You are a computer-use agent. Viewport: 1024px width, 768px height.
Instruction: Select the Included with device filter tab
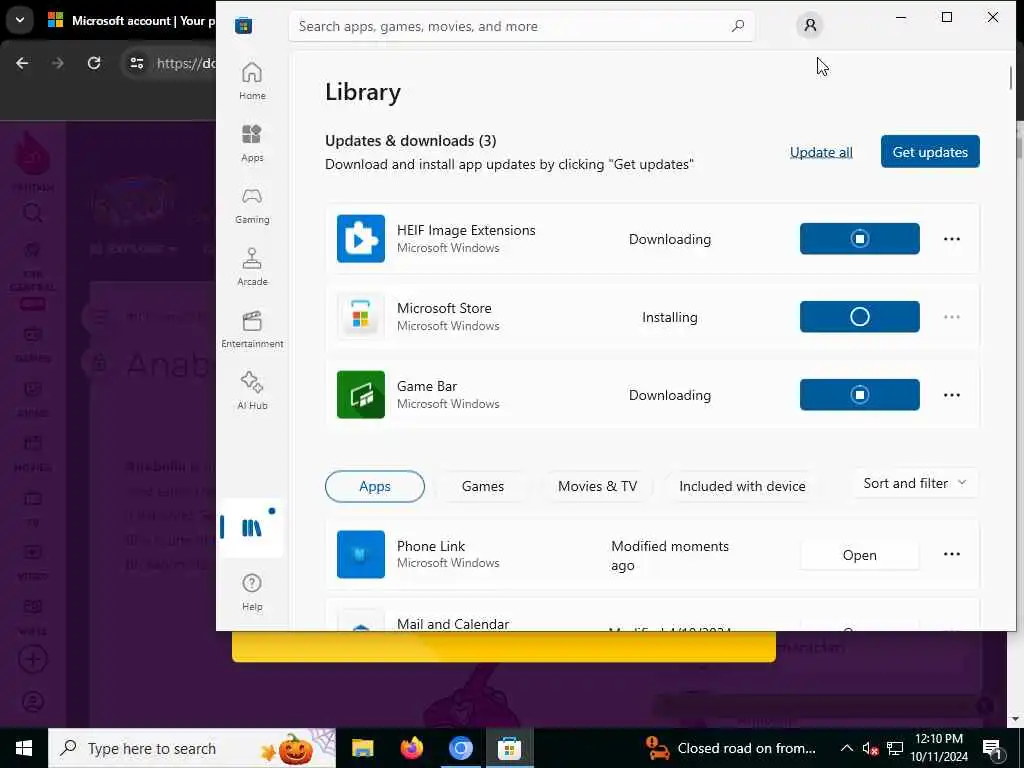point(742,487)
